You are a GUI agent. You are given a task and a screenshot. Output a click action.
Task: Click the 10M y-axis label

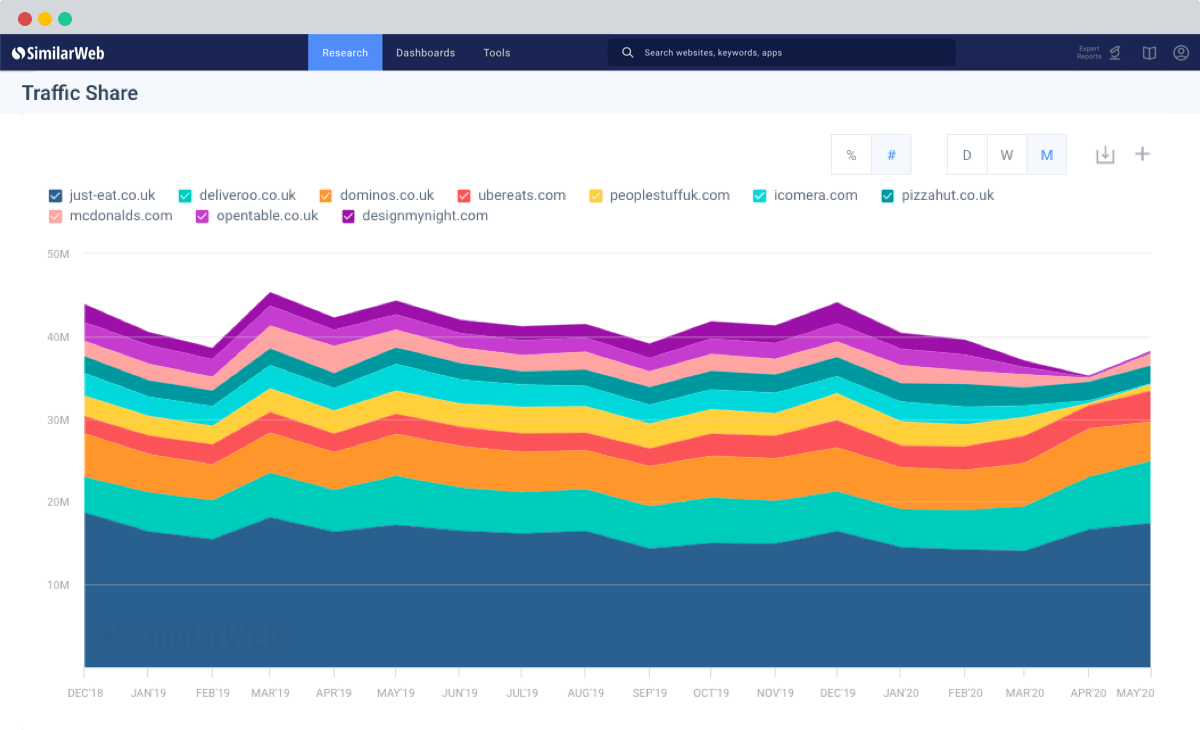coord(58,585)
